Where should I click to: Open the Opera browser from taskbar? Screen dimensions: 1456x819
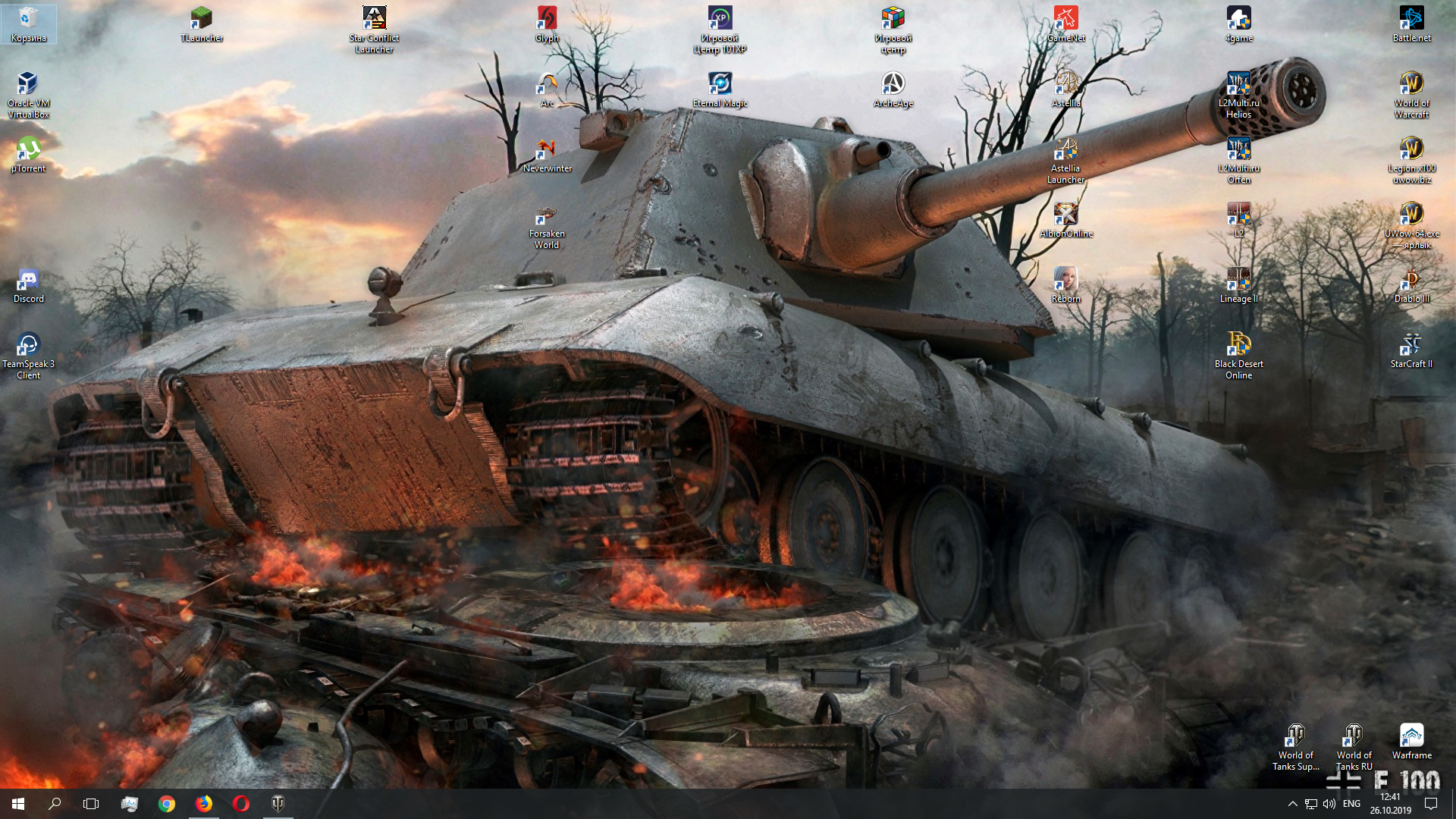(241, 804)
